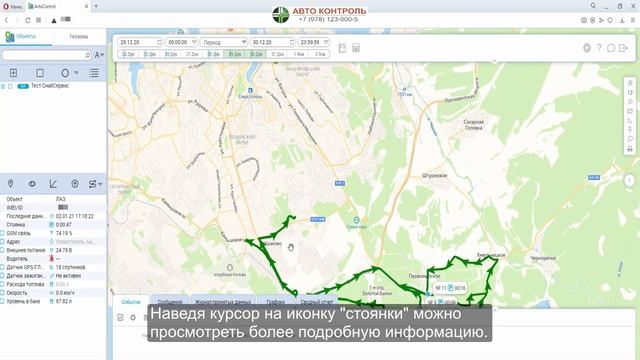Screen dimensions: 640x360
Task: Switch to the Объекты tab
Action: point(26,37)
